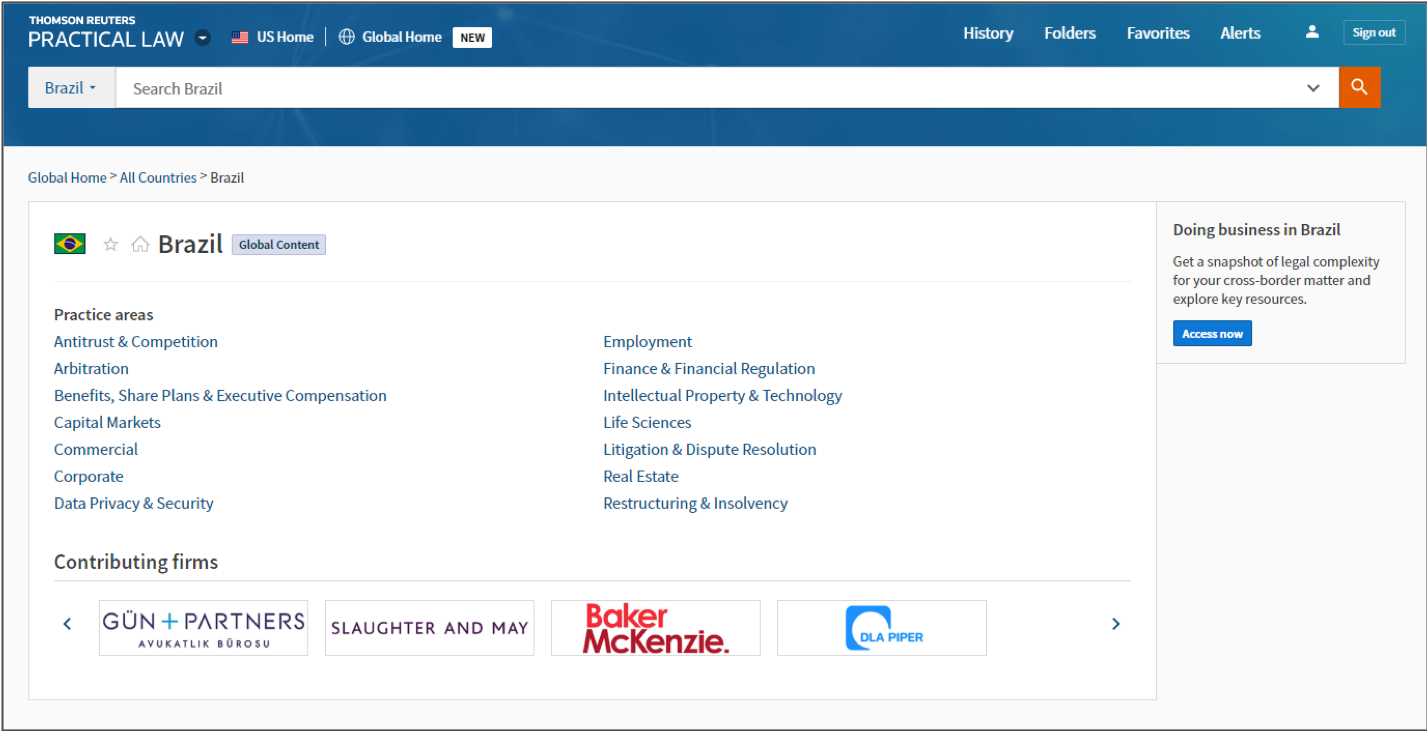
Task: Click the orange search magnifier button
Action: [1359, 88]
